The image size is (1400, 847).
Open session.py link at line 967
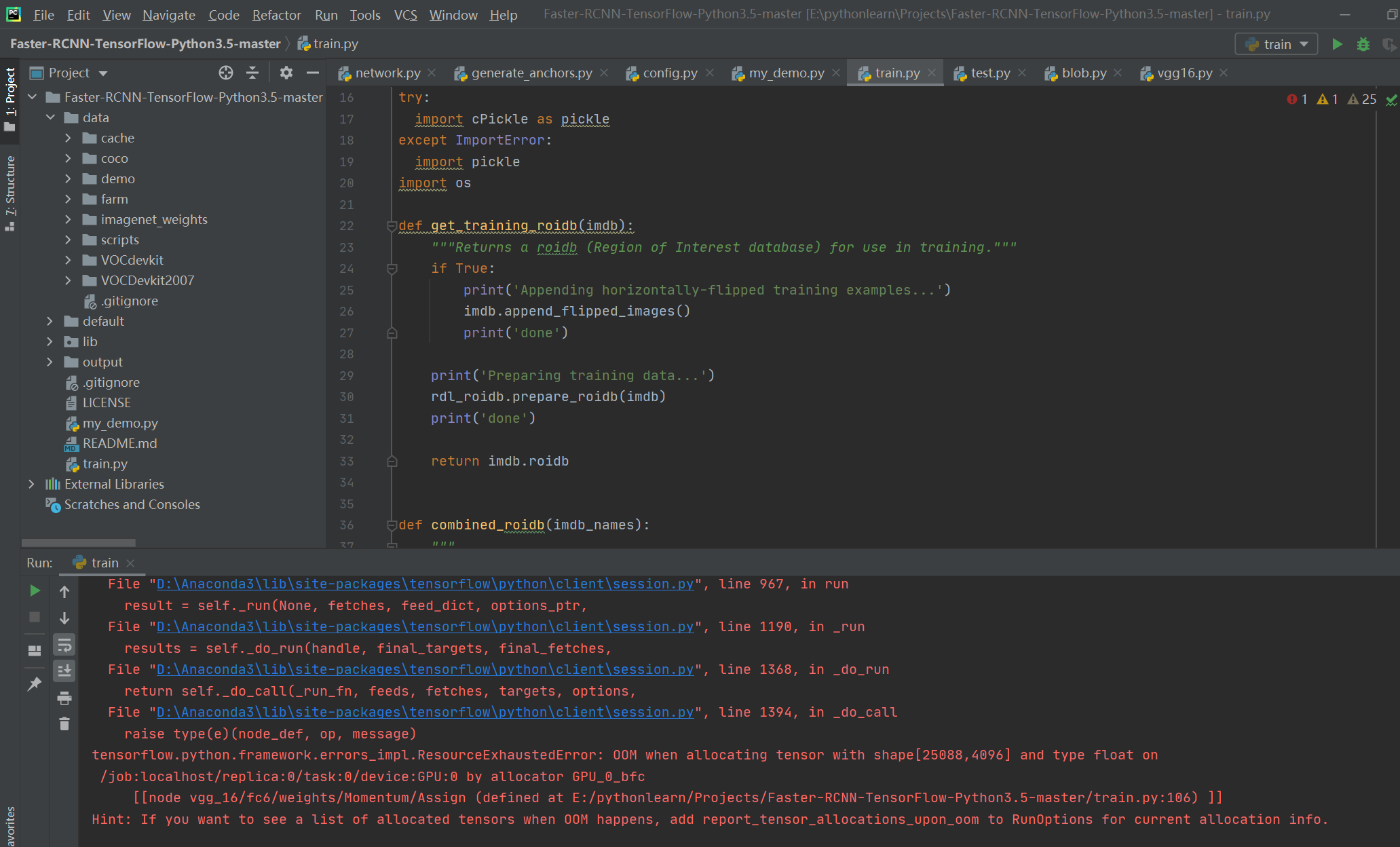(x=425, y=584)
